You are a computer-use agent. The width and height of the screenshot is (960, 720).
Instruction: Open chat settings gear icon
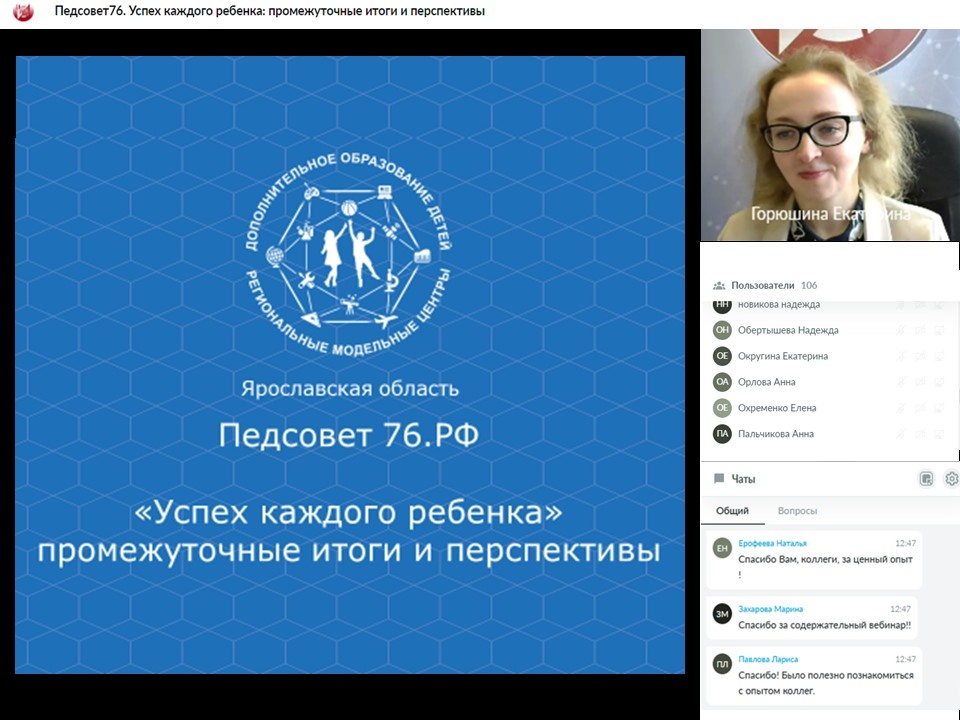coord(951,479)
